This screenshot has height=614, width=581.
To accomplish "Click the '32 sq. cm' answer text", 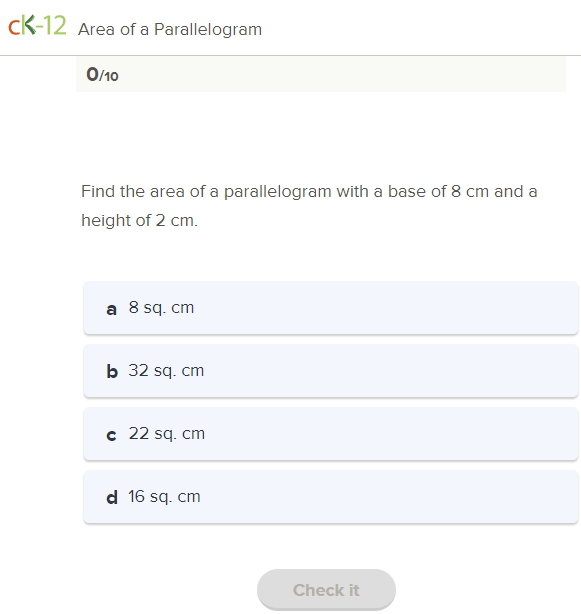I will pos(166,371).
